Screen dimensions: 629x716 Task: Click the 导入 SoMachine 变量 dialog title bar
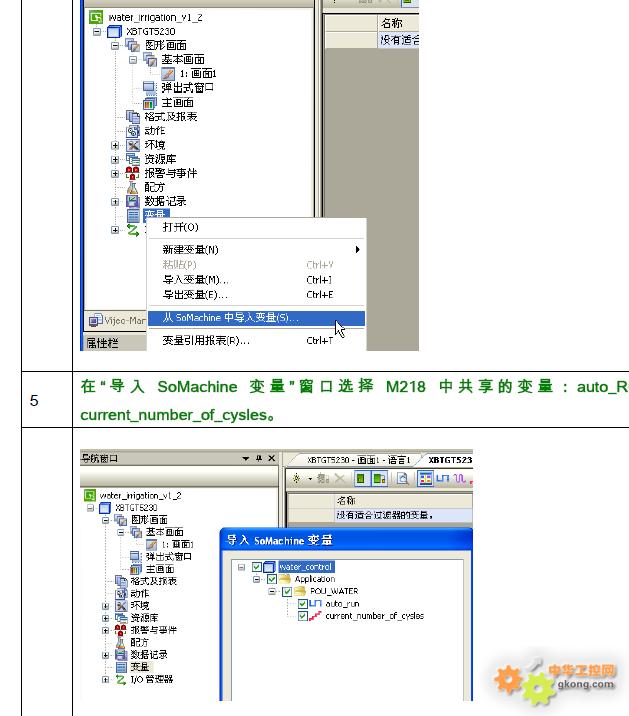coord(346,540)
